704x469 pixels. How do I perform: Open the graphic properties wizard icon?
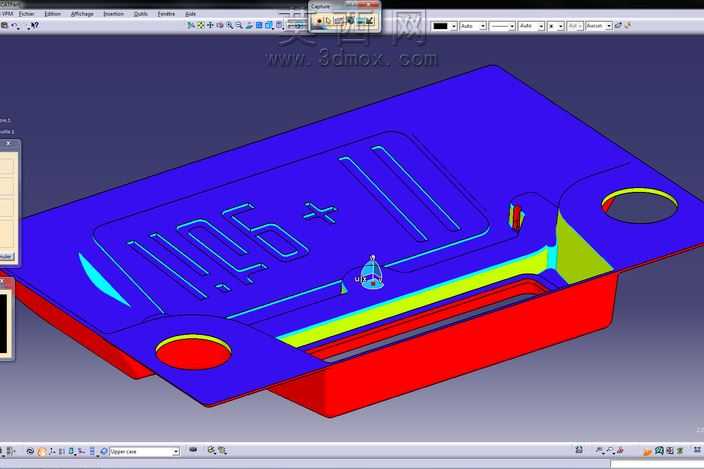pos(628,26)
